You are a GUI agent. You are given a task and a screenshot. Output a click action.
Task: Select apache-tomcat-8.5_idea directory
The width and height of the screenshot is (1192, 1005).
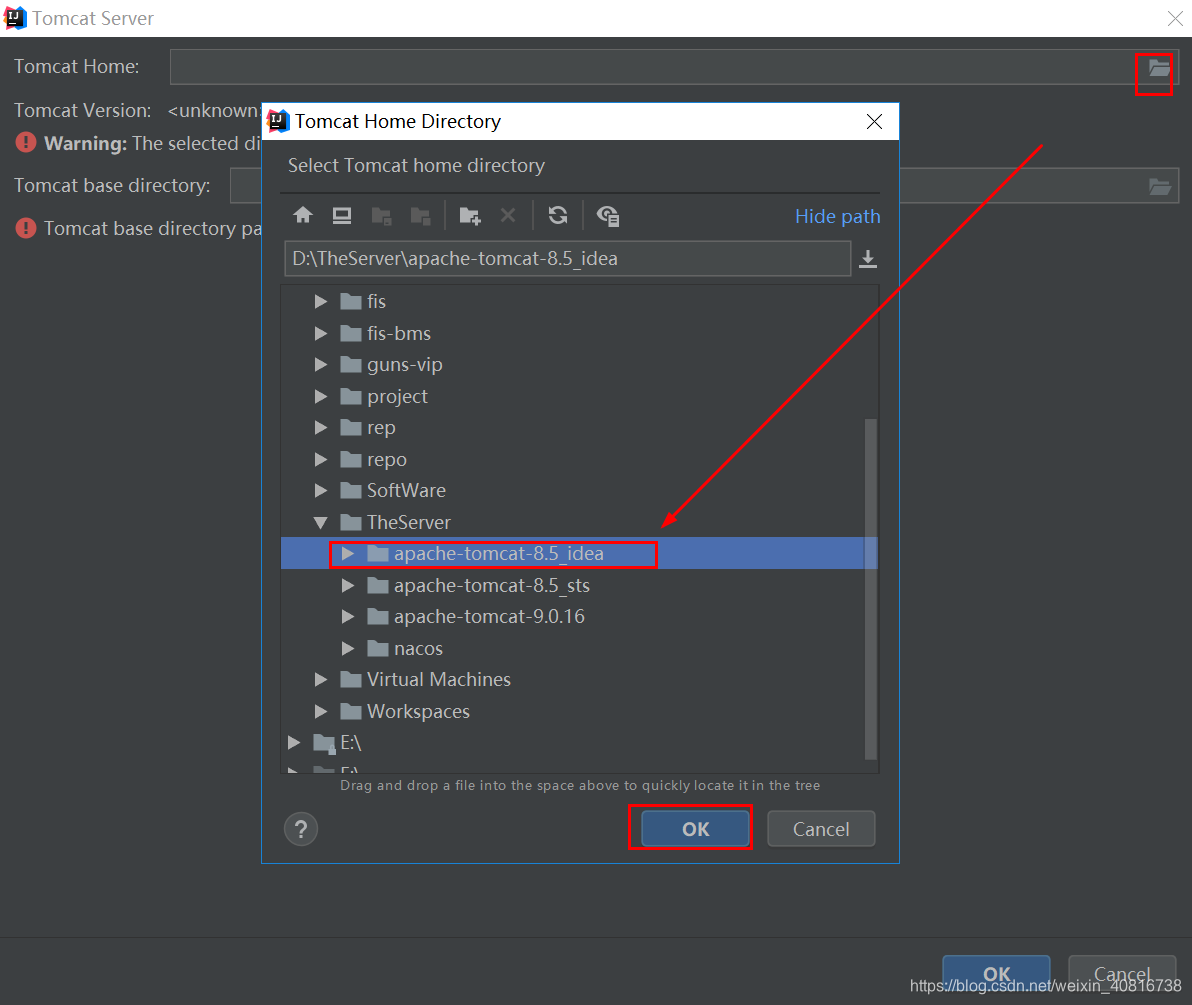click(x=498, y=553)
